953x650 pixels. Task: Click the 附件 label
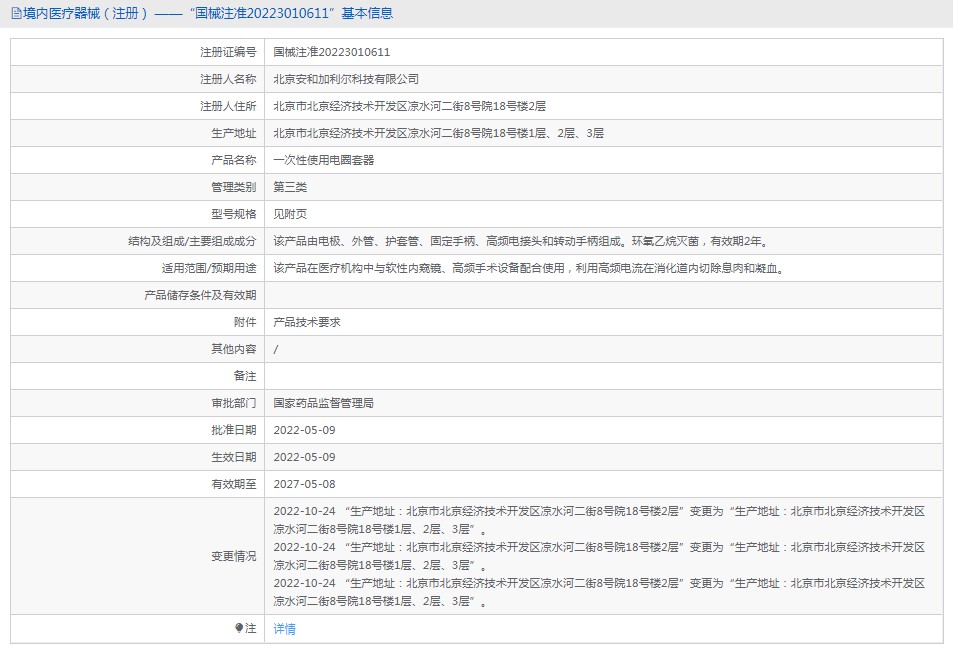(245, 322)
